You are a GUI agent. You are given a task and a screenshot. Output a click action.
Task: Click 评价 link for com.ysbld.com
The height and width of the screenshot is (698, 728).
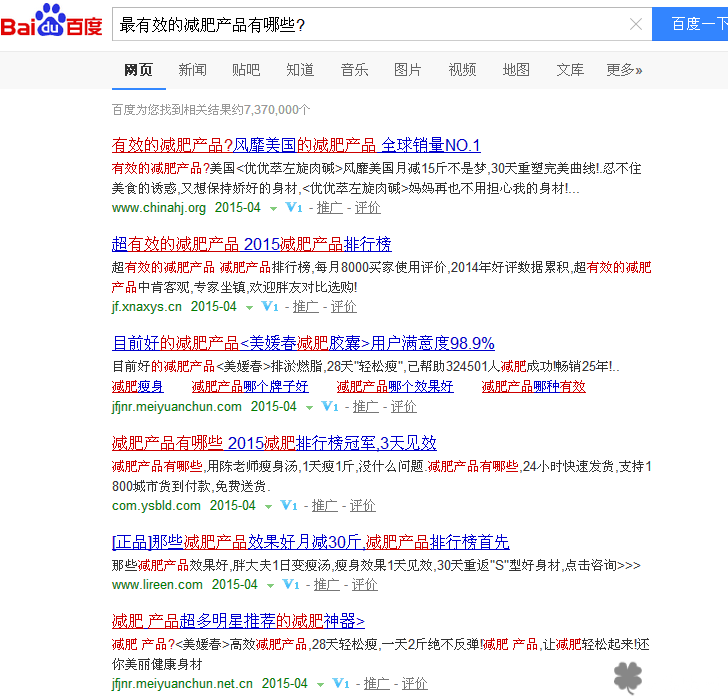(x=363, y=505)
